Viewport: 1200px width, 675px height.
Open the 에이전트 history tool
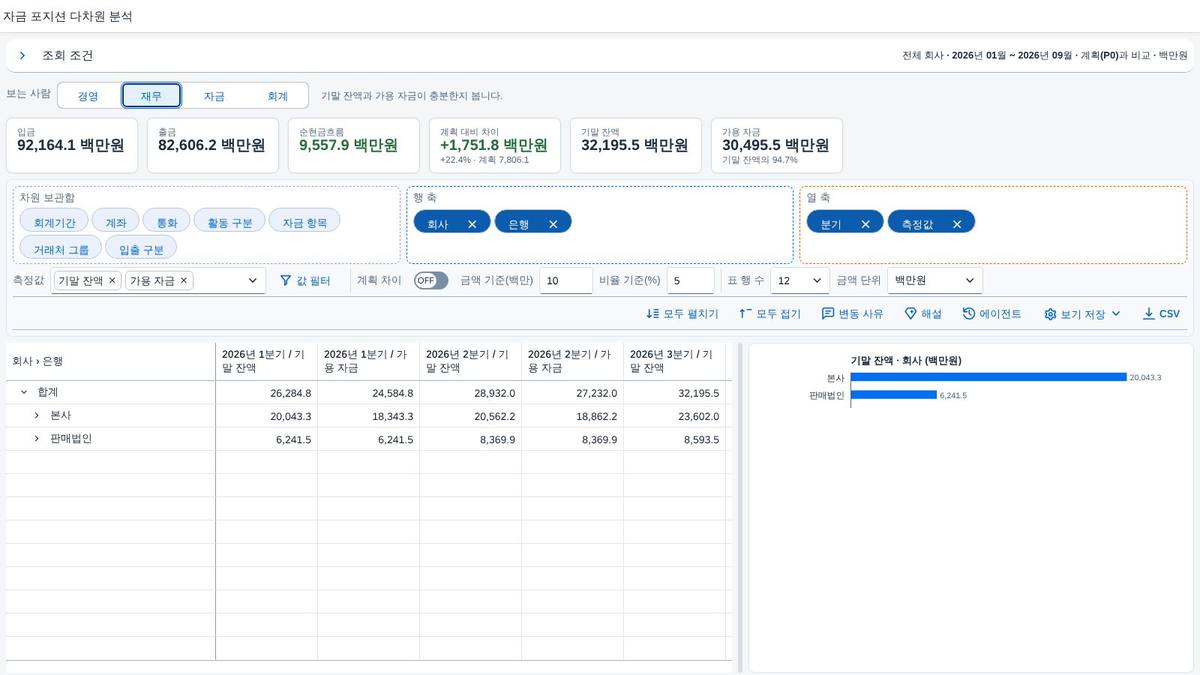coord(992,314)
